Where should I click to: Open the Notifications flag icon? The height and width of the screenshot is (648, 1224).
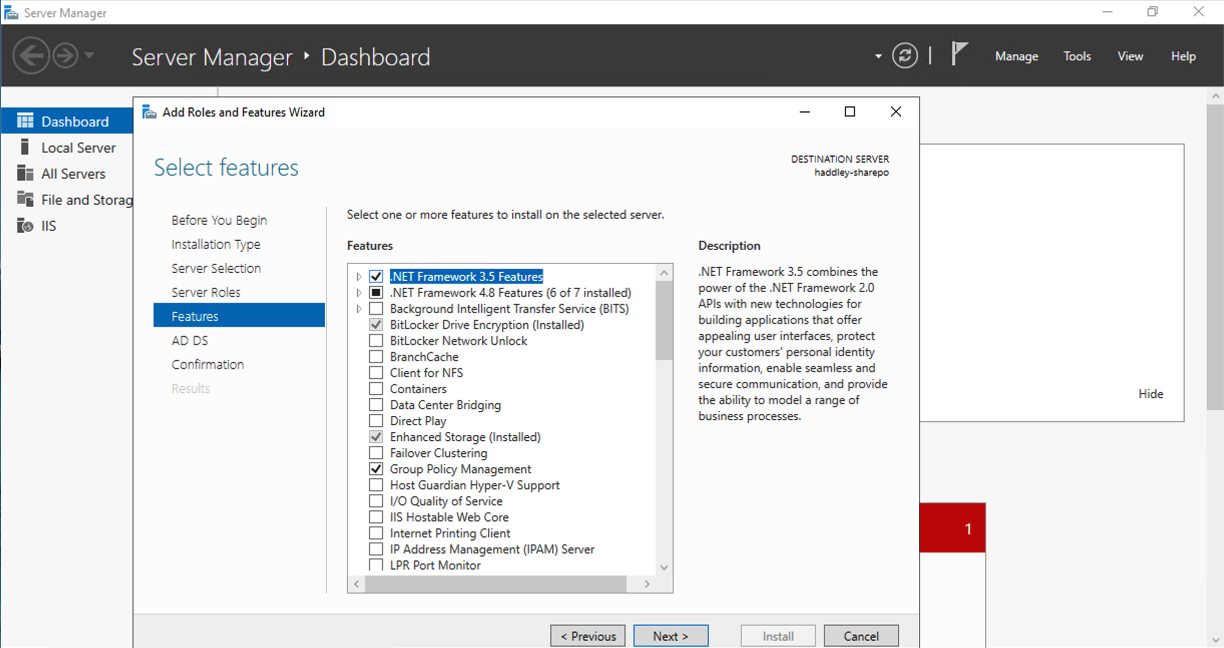[959, 55]
